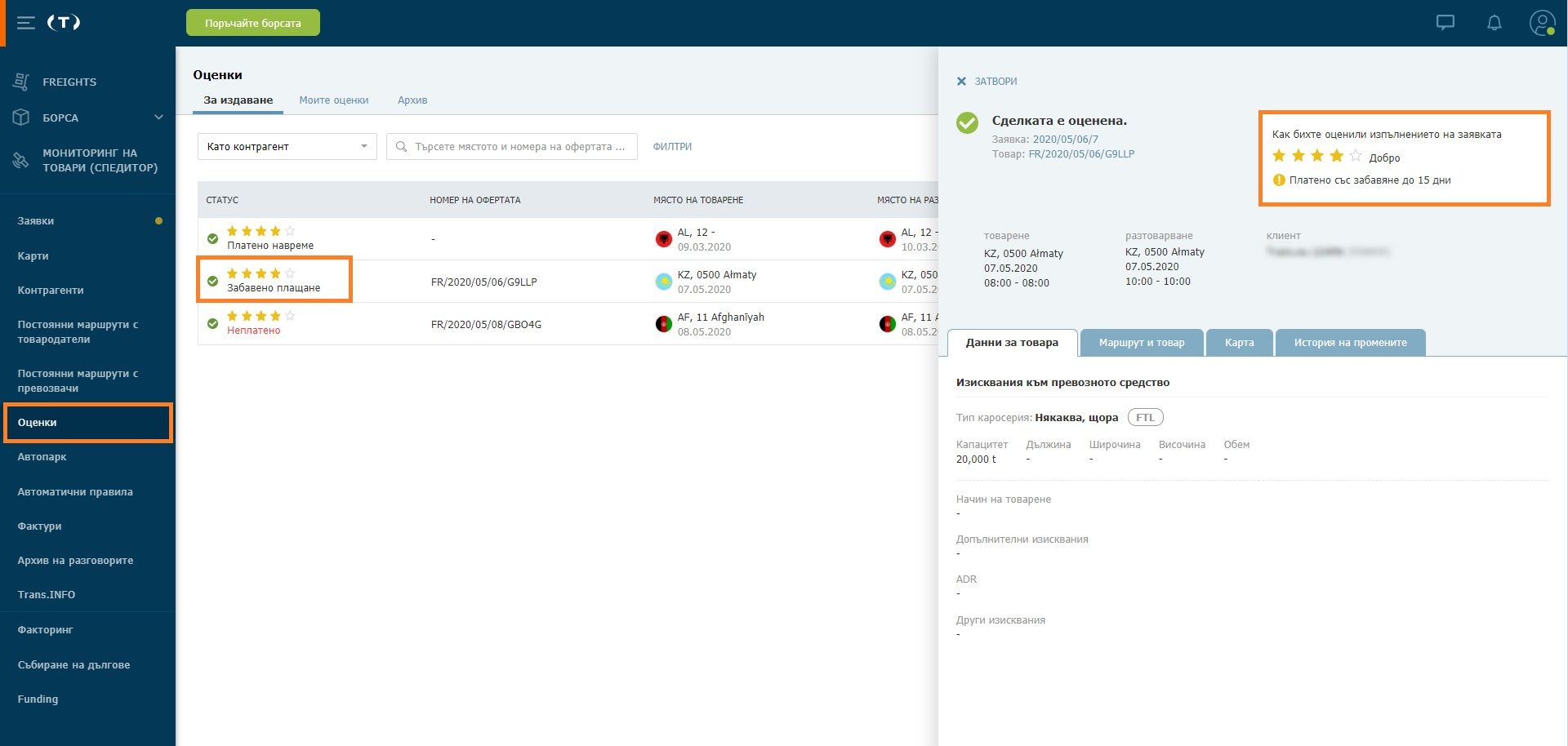
Task: Open Фактури in sidebar
Action: 40,526
